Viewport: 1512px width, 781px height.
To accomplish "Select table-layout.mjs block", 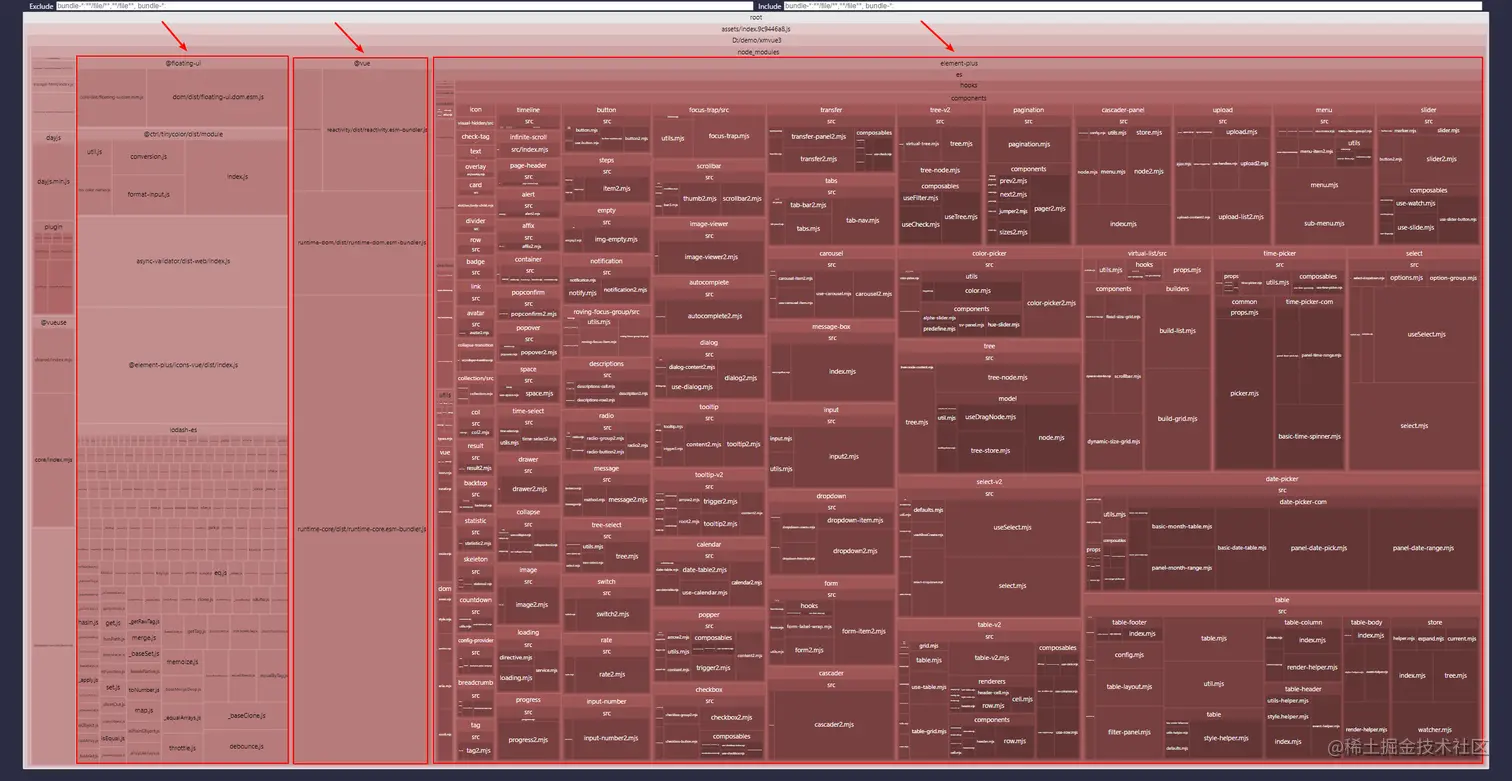I will click(x=1129, y=687).
